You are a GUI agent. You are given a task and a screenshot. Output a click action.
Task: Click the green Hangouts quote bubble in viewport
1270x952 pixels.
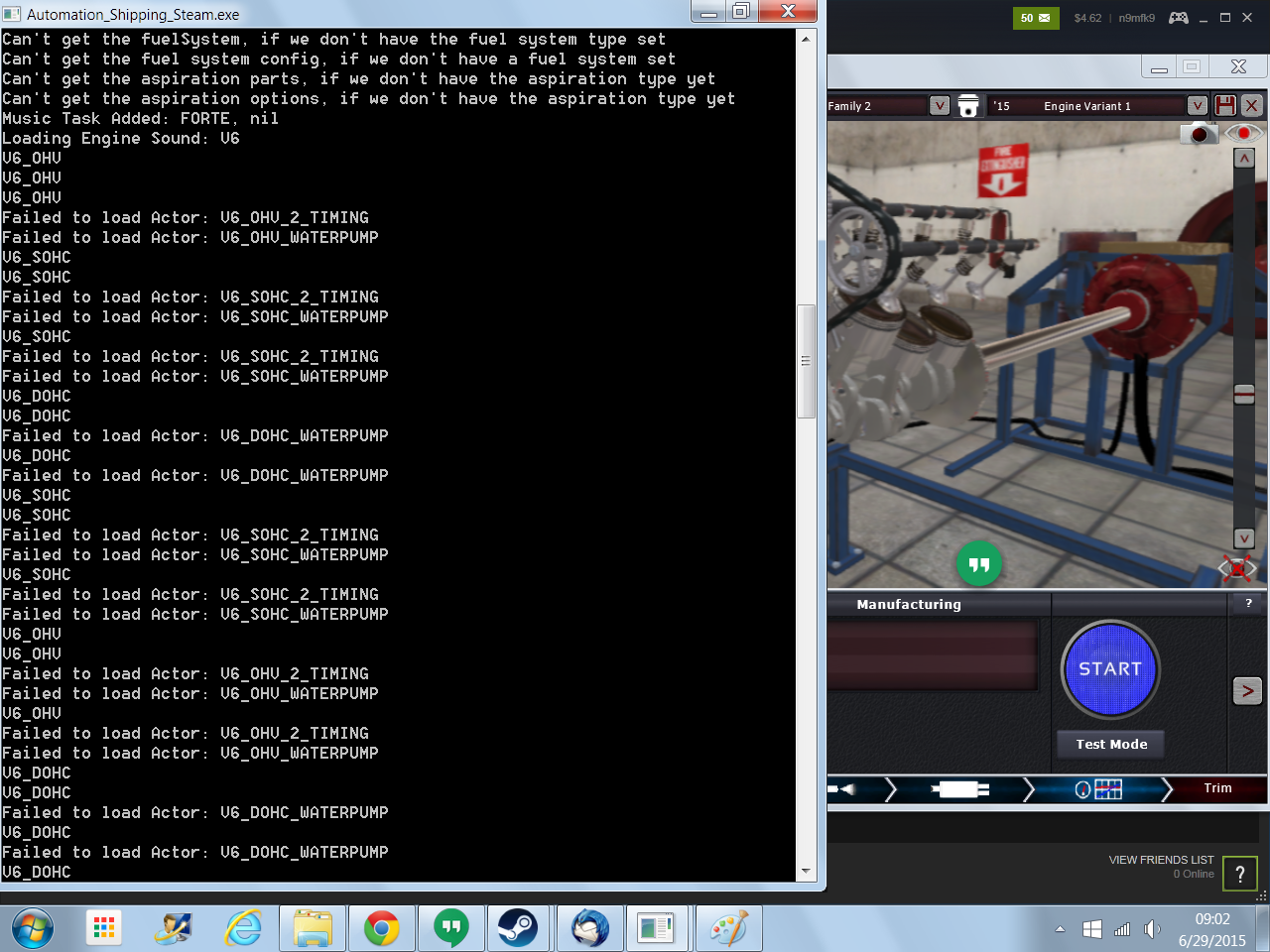click(979, 564)
